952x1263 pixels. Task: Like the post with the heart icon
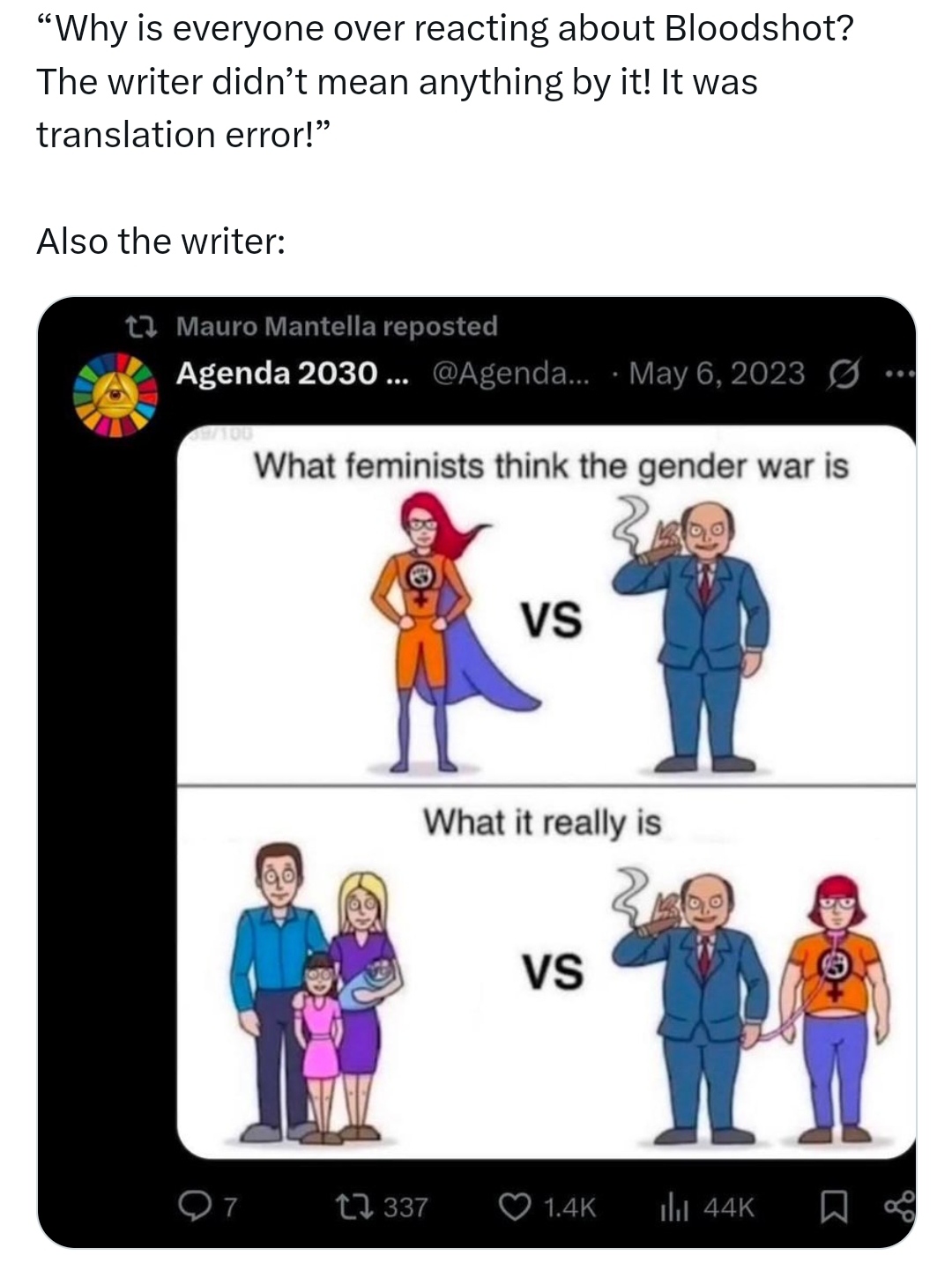(515, 1206)
